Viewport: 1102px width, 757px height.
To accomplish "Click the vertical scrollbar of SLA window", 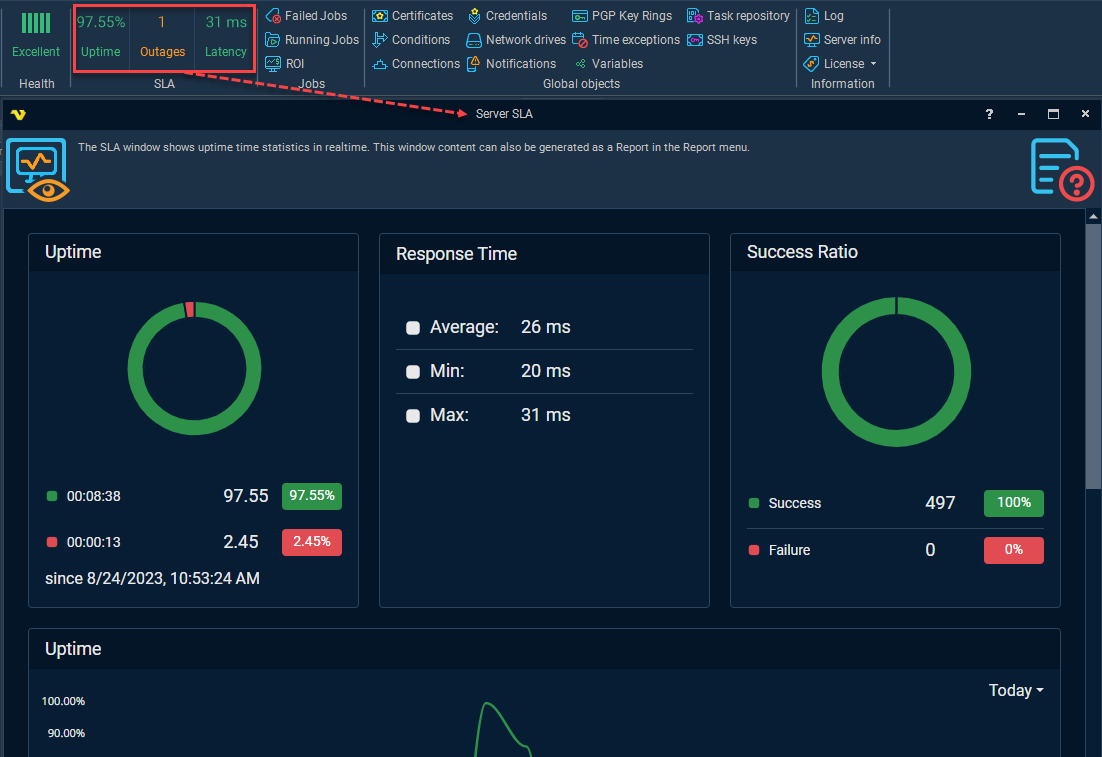I will pos(1093,350).
